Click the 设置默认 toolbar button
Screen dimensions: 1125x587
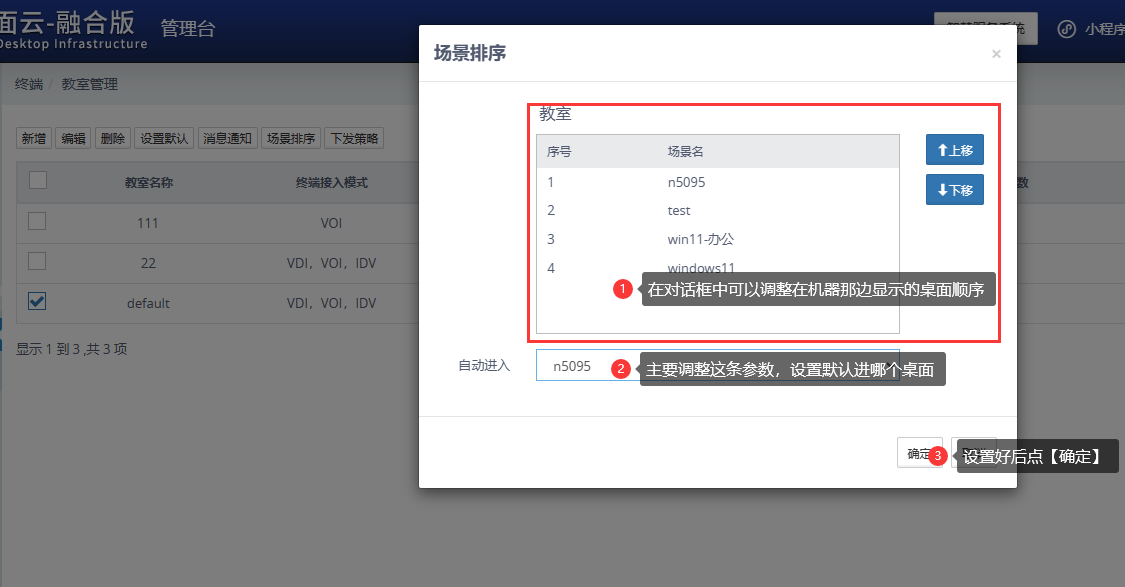coord(164,139)
